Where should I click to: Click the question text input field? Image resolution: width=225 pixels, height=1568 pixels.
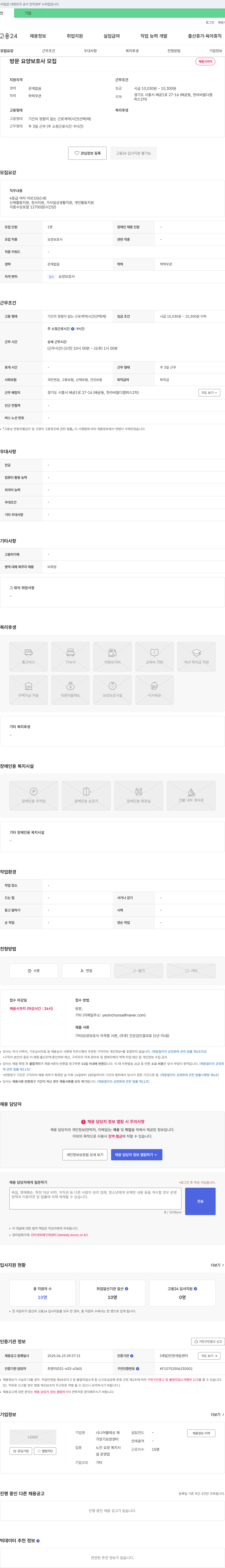pyautogui.click(x=95, y=1198)
